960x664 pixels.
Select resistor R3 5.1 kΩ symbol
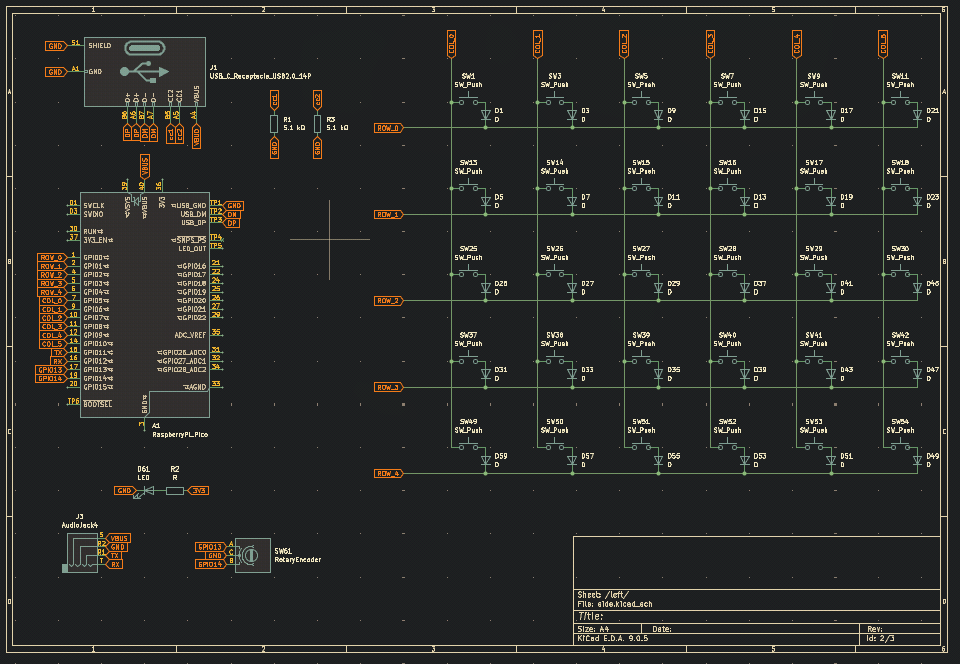pos(317,123)
